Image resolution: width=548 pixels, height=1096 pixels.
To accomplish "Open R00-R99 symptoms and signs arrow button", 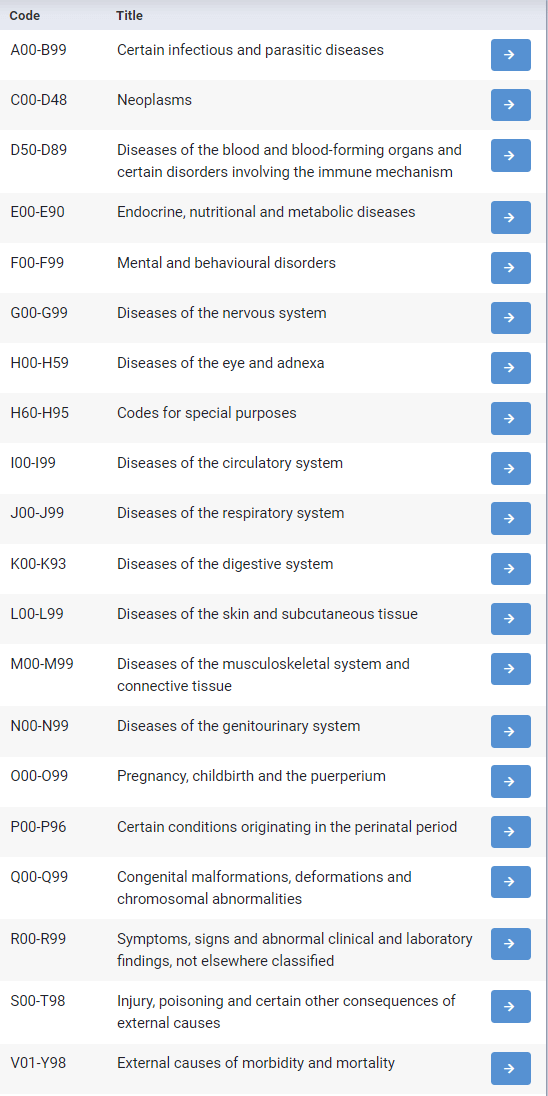I will click(510, 944).
